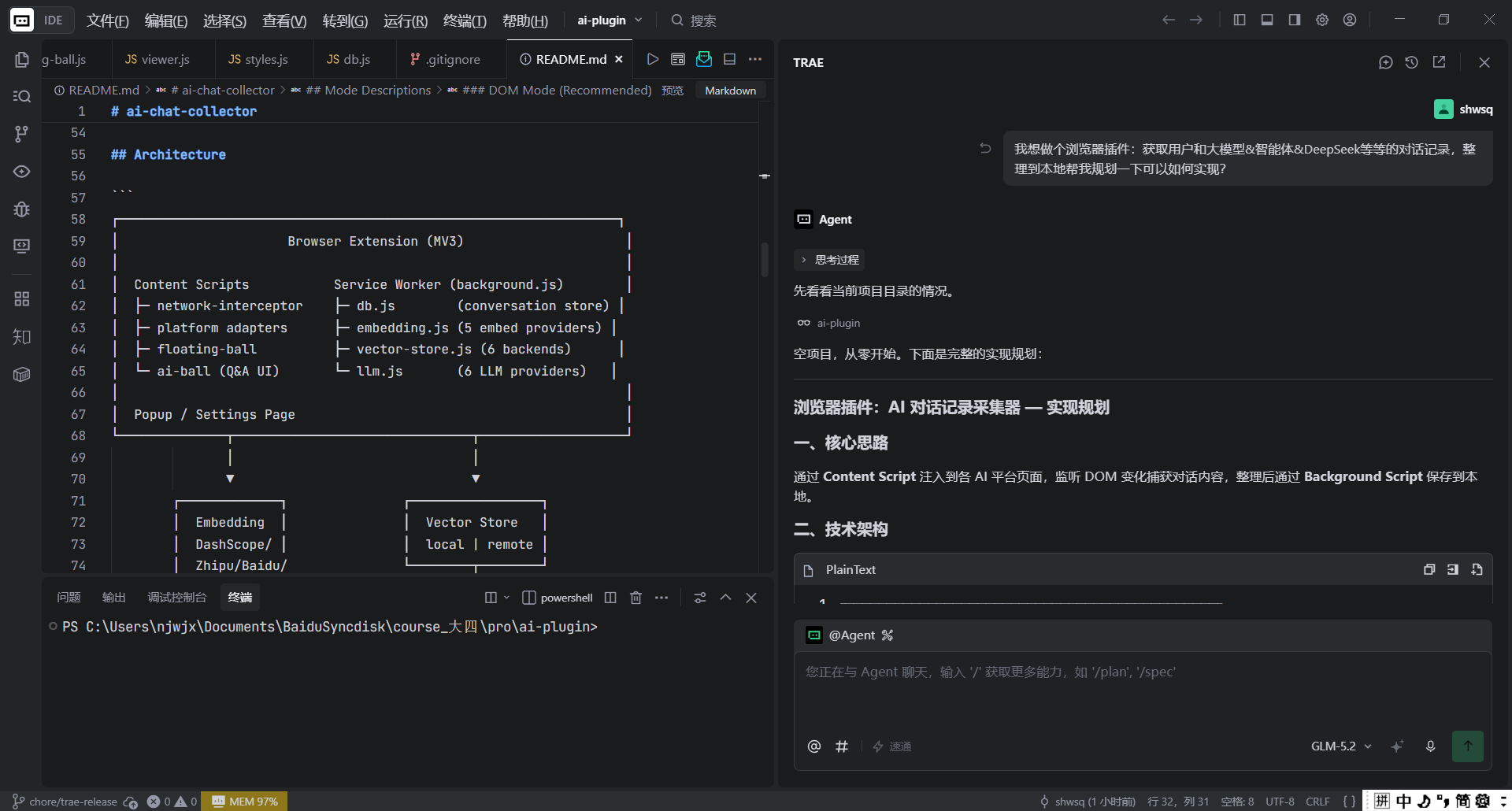Click the MEM 97% status bar indicator
Viewport: 1512px width, 811px height.
coord(245,802)
